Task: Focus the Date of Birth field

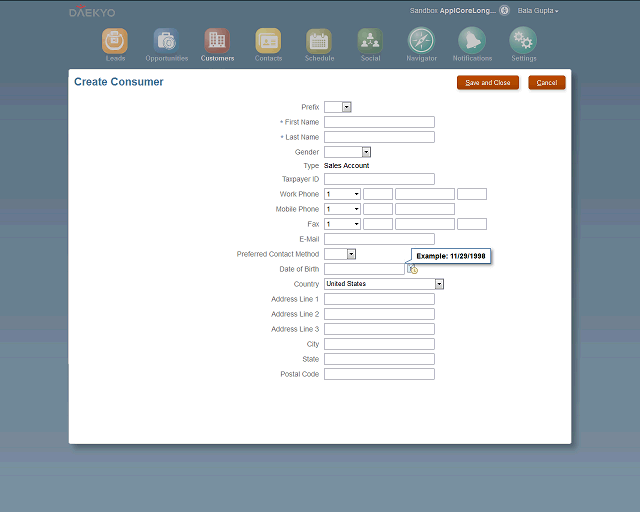Action: 364,269
